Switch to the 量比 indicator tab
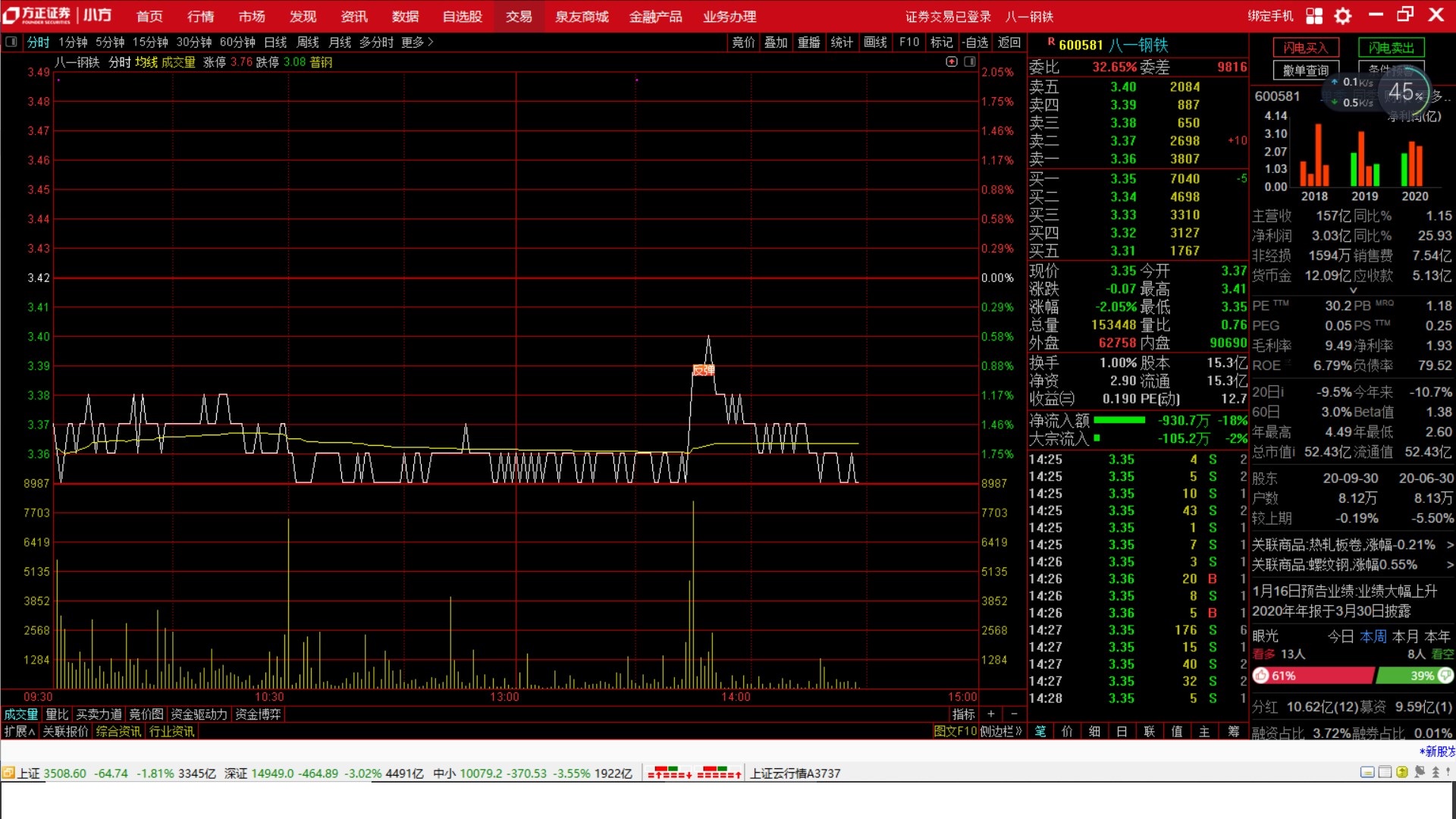 coord(57,714)
